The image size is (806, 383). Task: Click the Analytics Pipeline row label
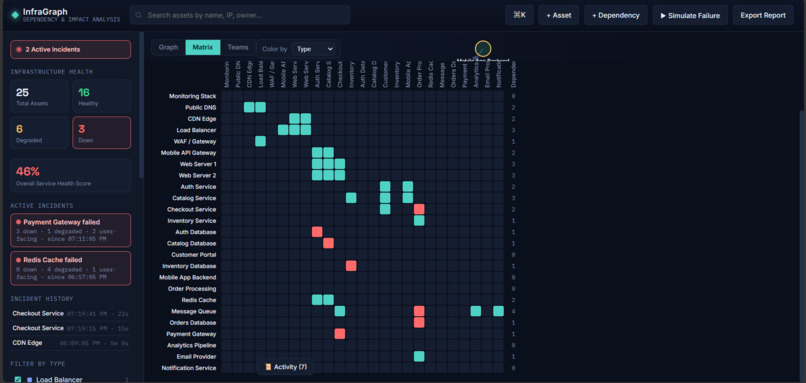click(192, 345)
